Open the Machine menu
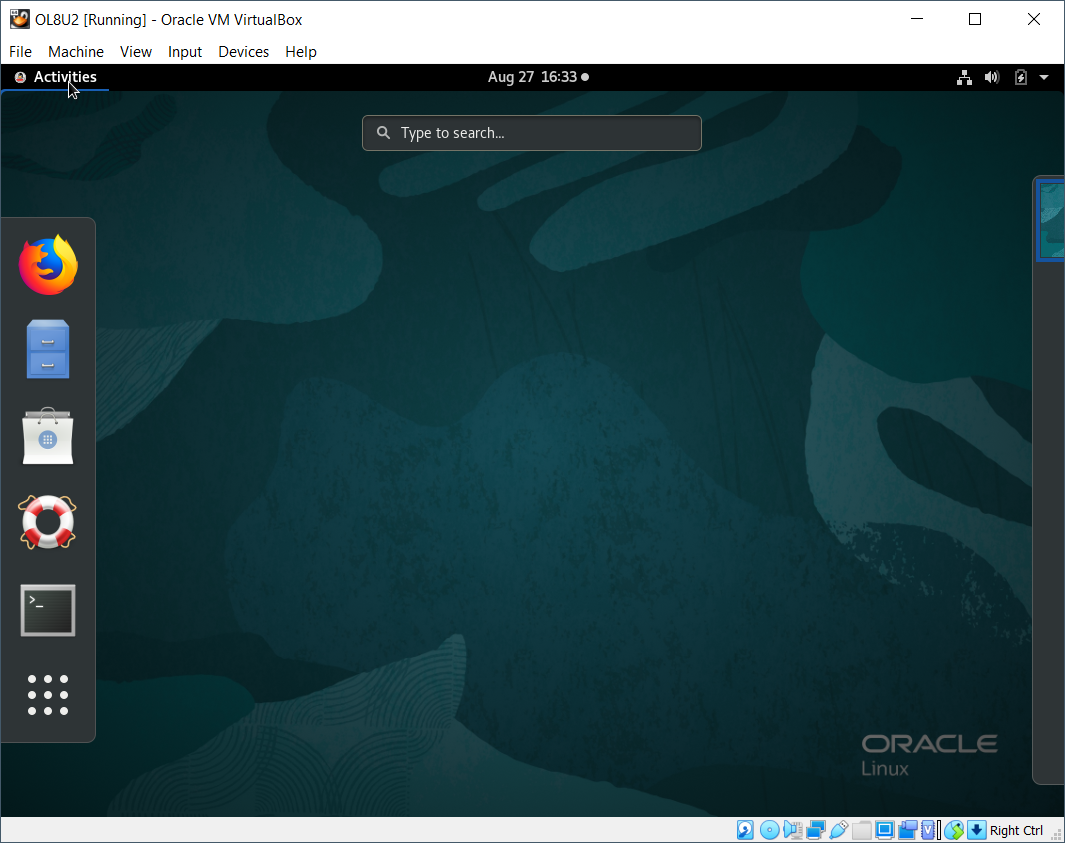Viewport: 1065px width, 843px height. tap(76, 52)
